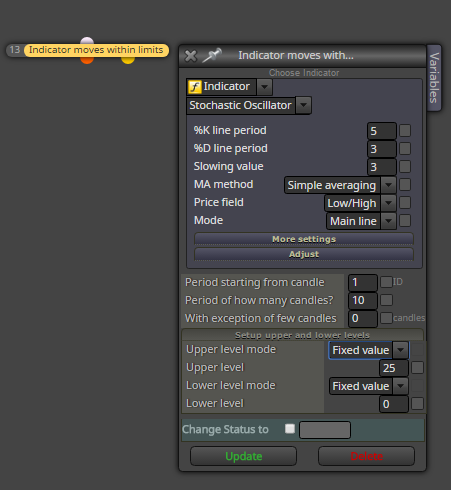Image resolution: width=451 pixels, height=490 pixels.
Task: Click the Period of how many candles field
Action: 363,301
